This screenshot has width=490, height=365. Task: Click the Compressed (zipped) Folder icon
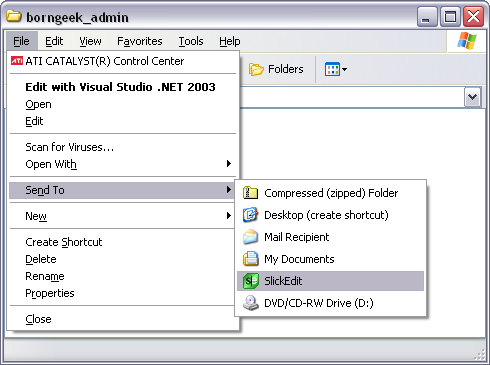click(x=250, y=193)
